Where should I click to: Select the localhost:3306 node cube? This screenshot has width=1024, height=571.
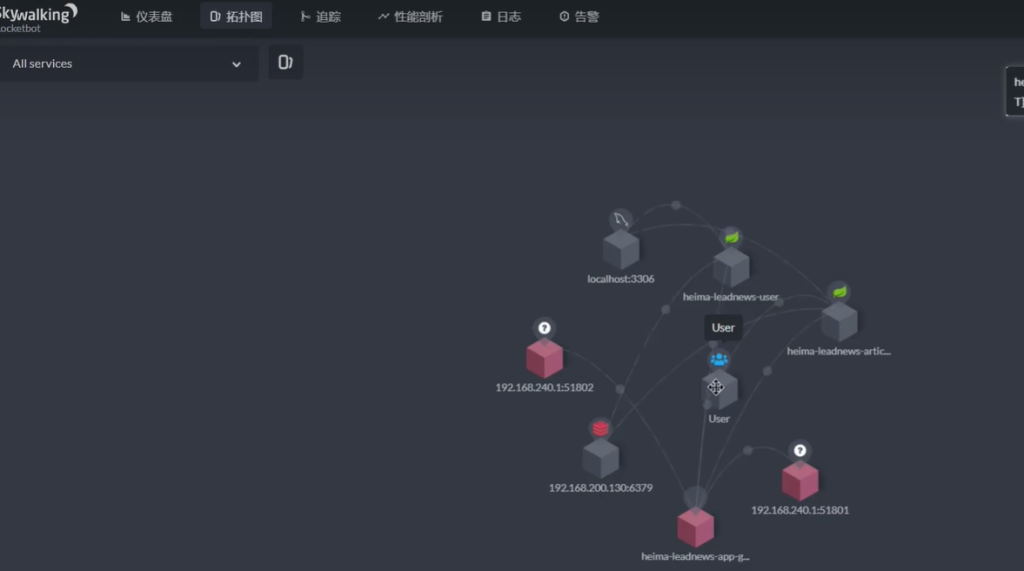tap(621, 250)
